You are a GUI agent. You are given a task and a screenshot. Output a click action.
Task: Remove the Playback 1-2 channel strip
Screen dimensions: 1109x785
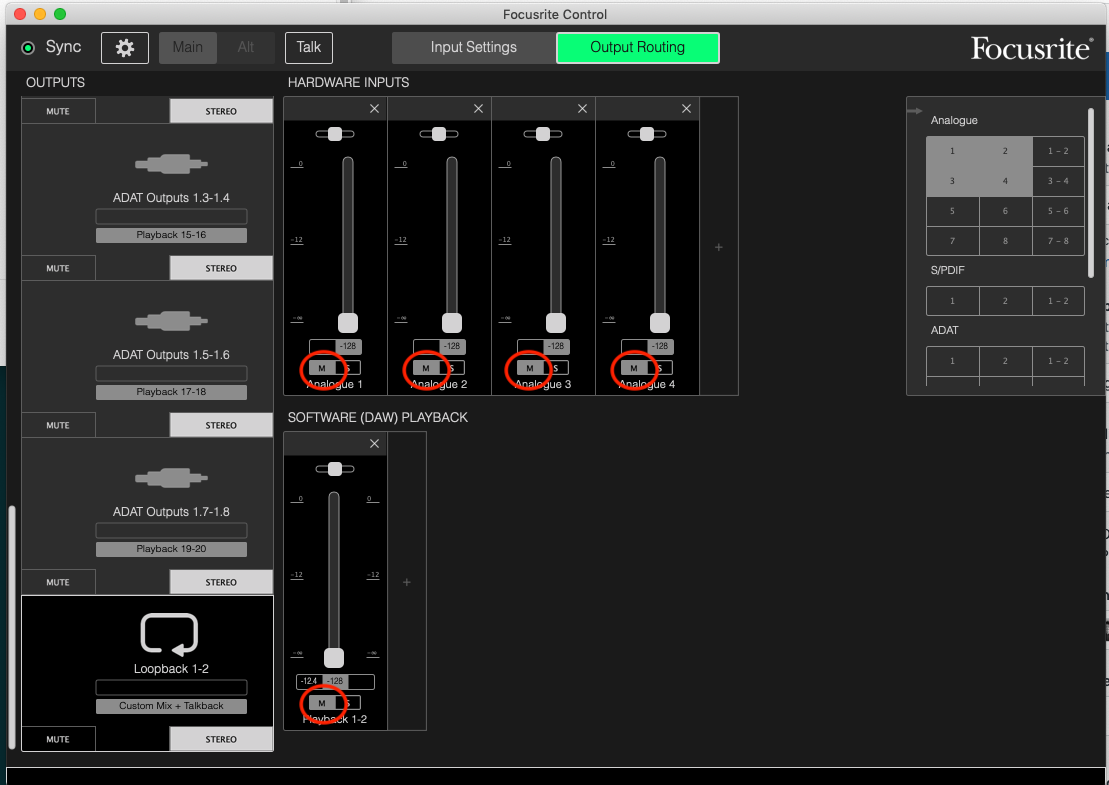(x=374, y=443)
